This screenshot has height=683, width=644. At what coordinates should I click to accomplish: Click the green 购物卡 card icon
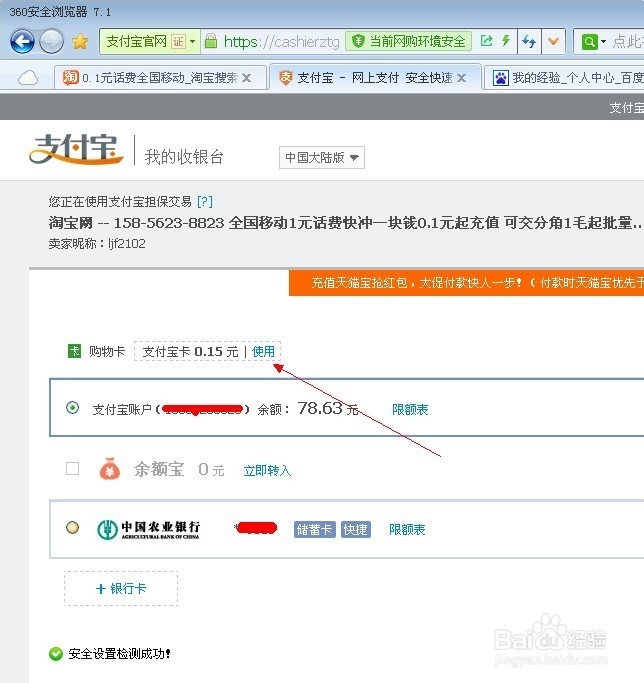tap(75, 351)
